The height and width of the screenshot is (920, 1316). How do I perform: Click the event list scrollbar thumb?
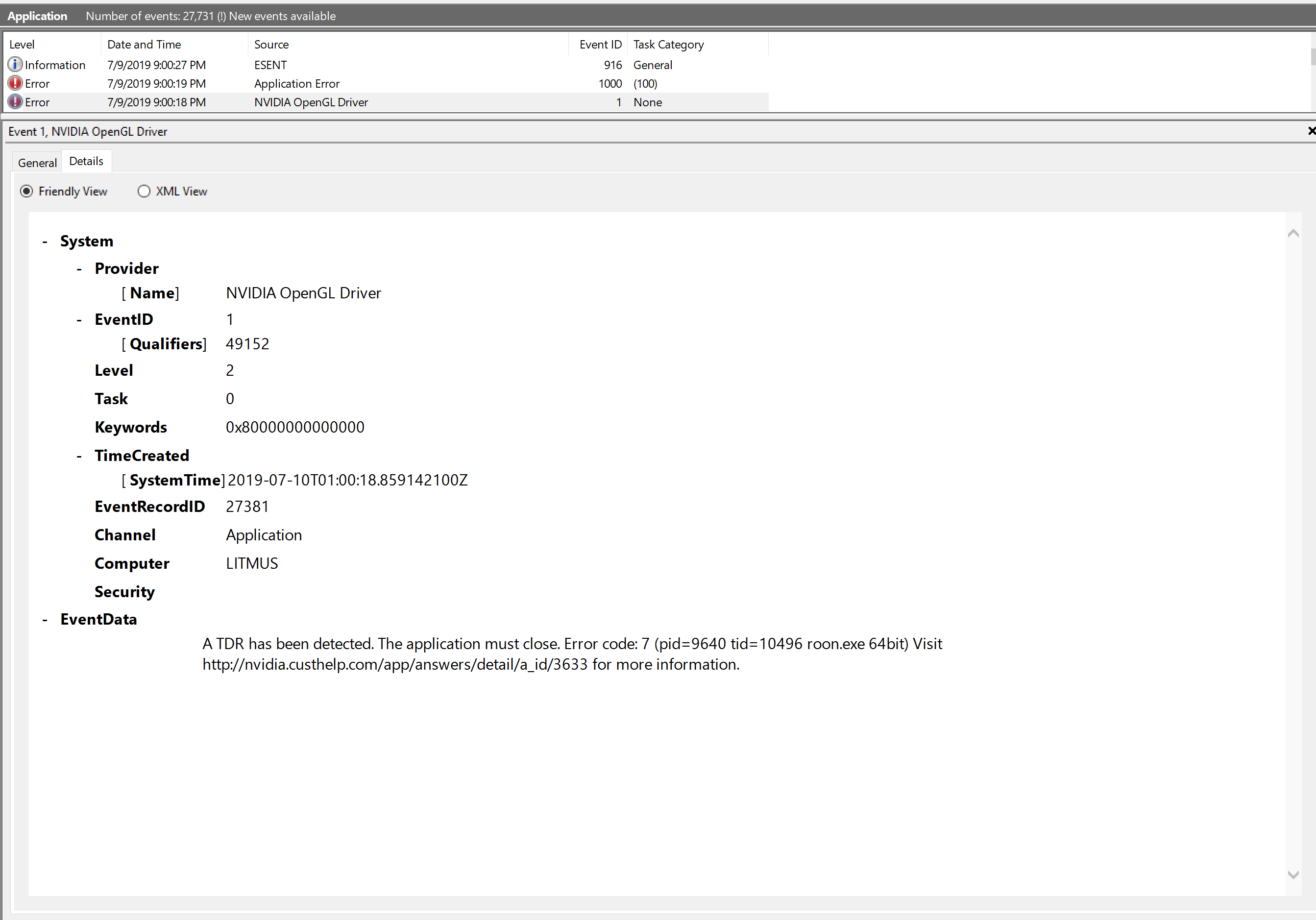tap(1313, 57)
